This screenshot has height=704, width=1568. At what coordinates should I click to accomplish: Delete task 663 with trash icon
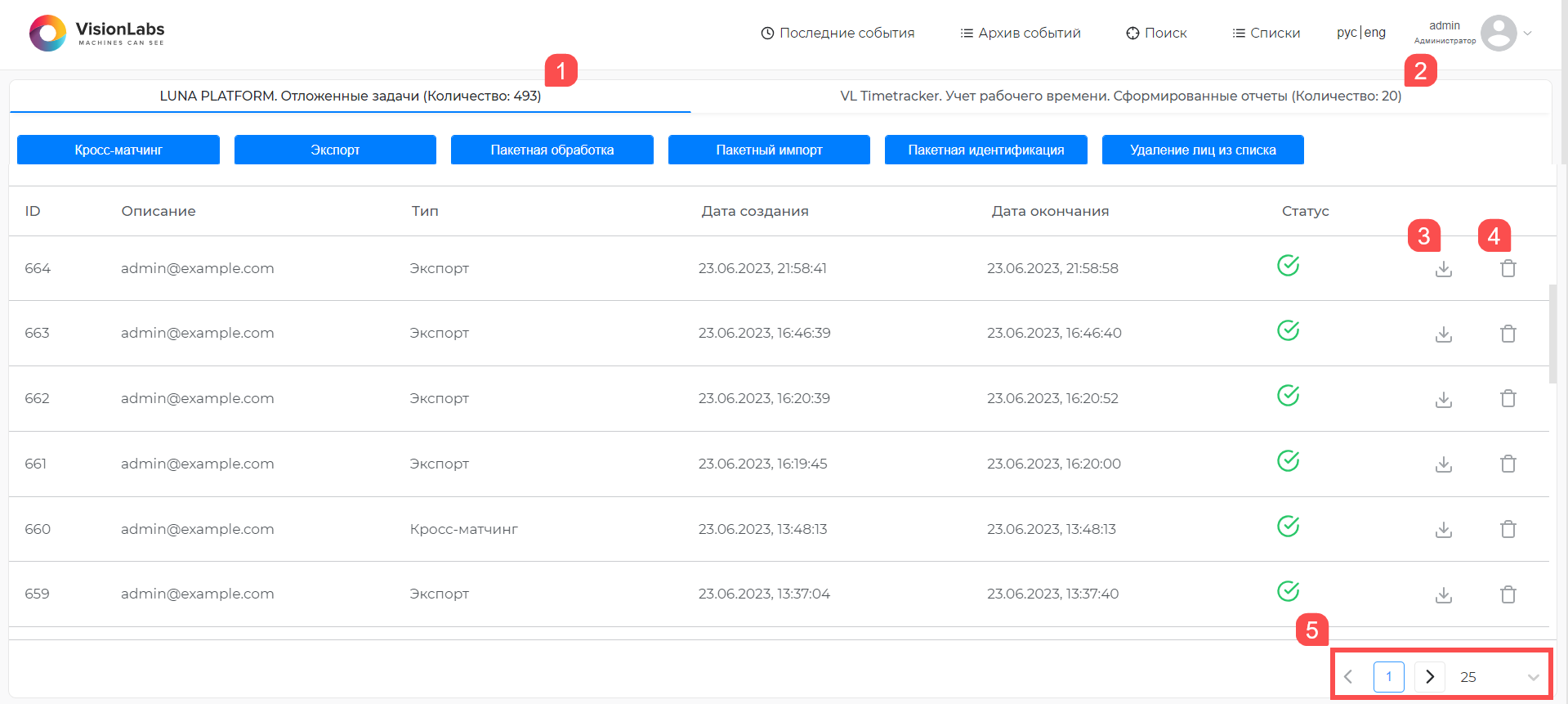(1508, 334)
